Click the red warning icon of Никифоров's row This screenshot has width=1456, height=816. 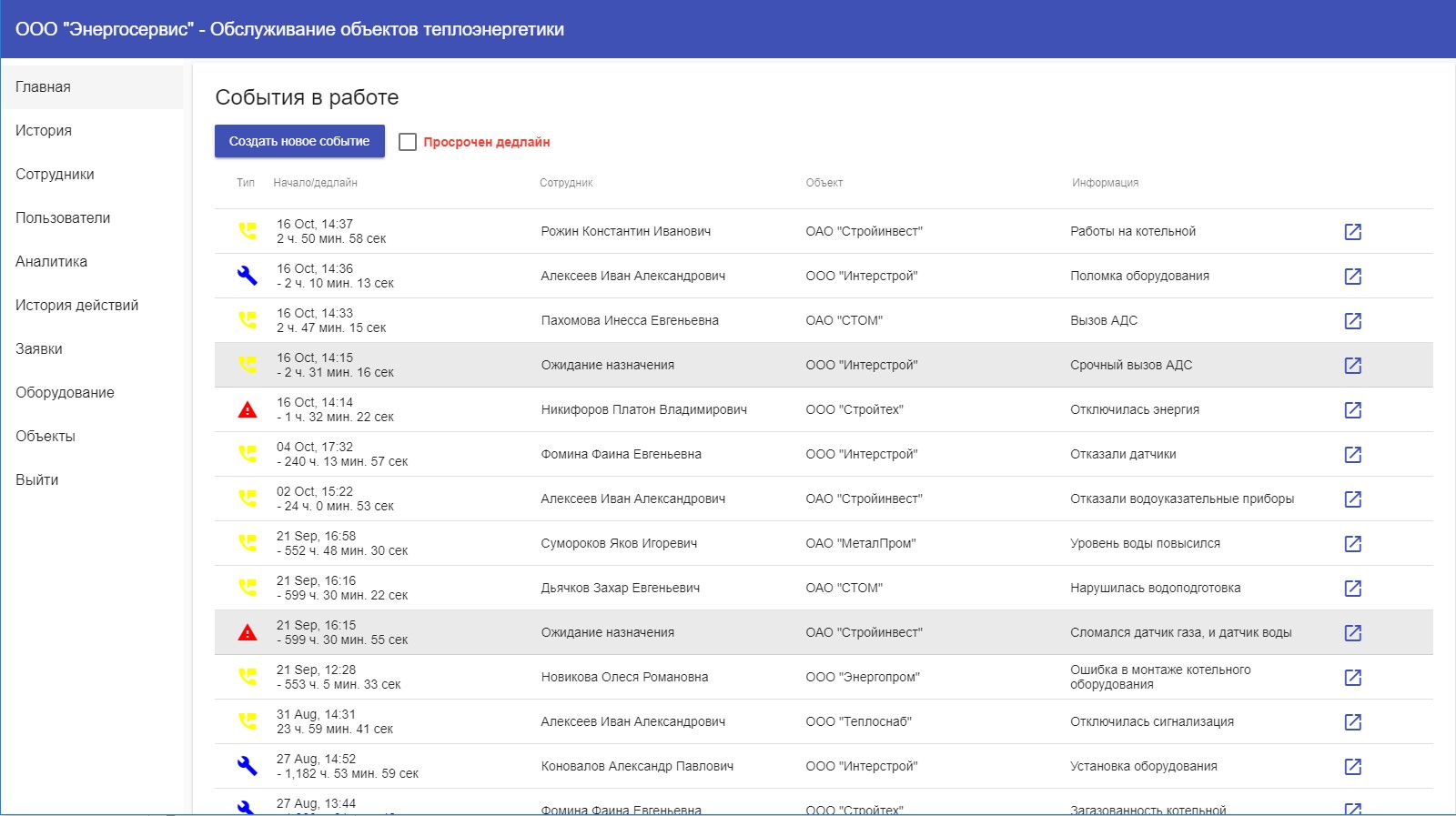[x=248, y=409]
